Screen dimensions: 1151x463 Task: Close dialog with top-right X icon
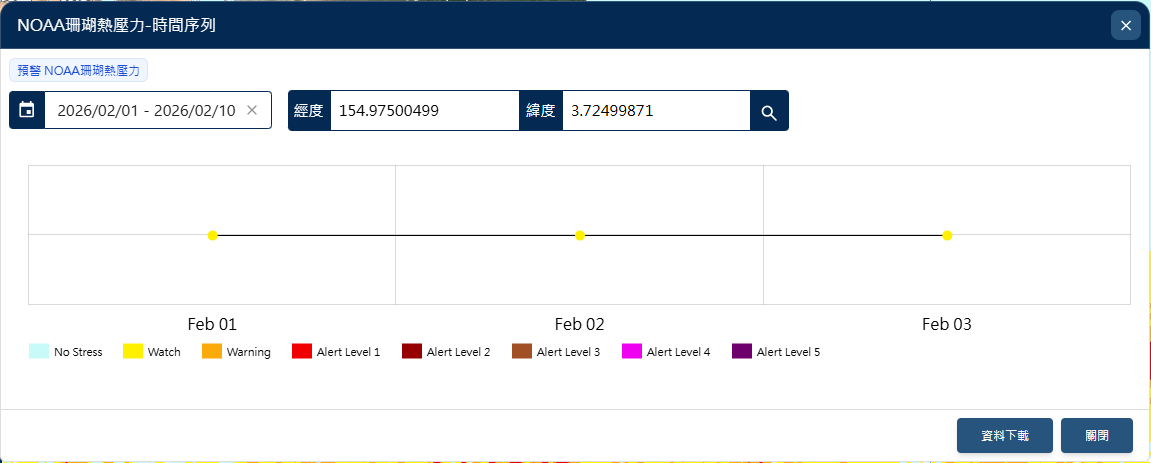1125,26
